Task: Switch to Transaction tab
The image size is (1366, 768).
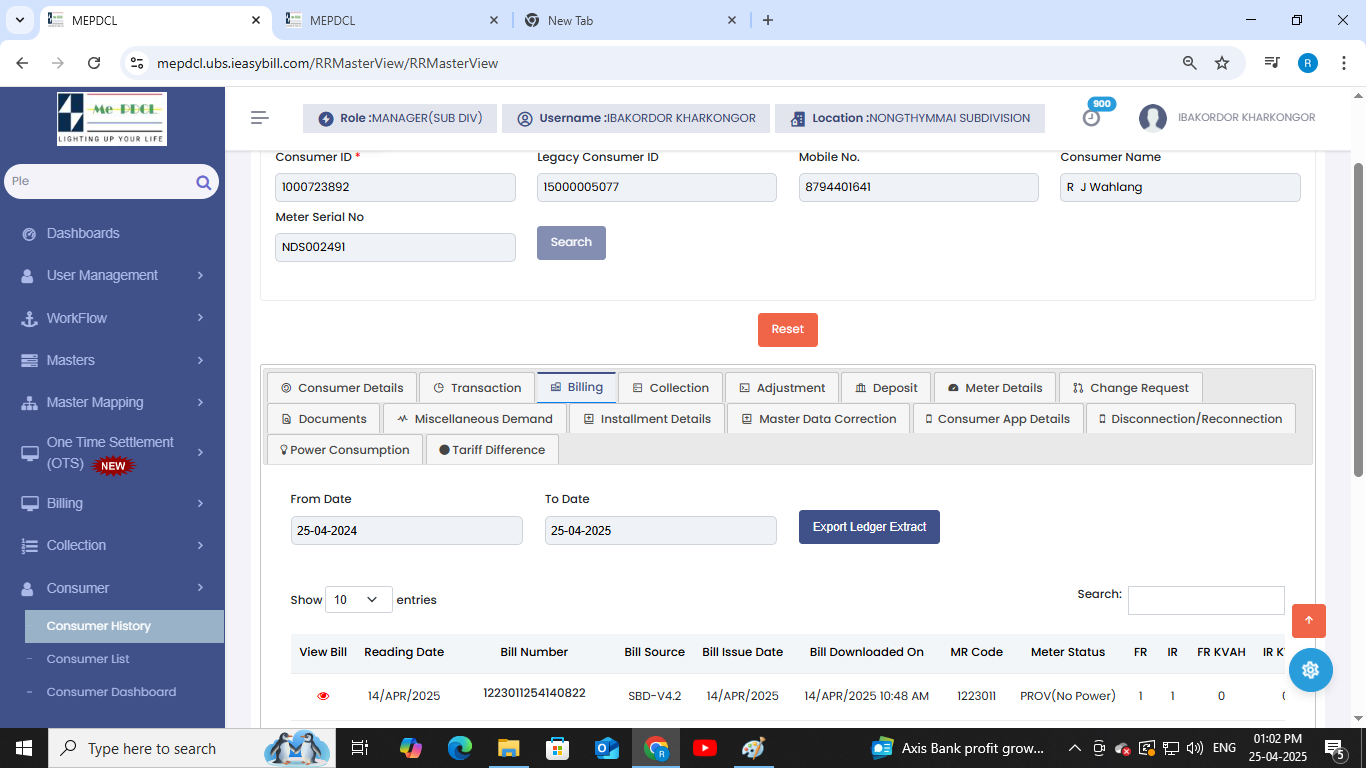Action: click(477, 388)
